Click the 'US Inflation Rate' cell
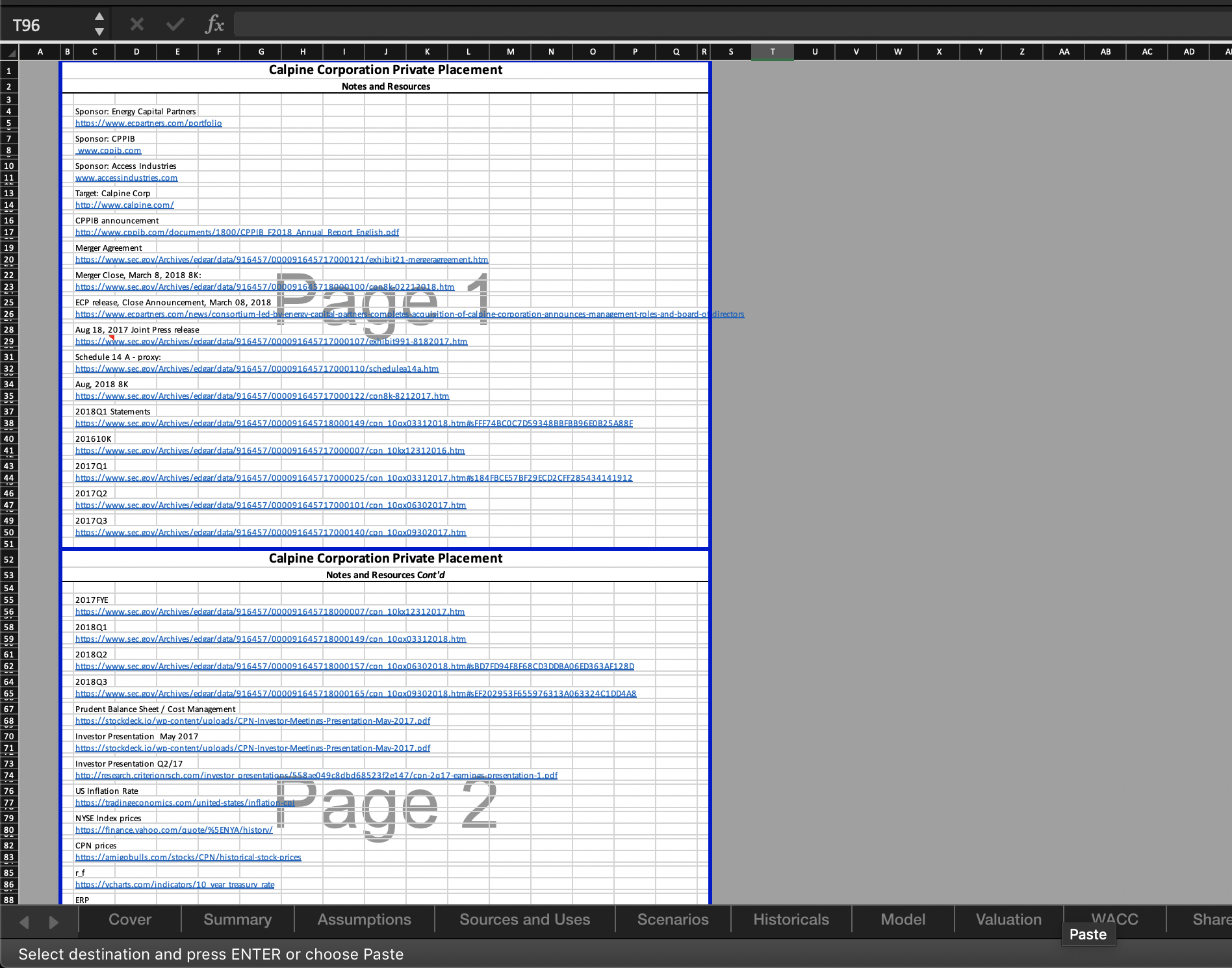The height and width of the screenshot is (968, 1232). tap(107, 791)
